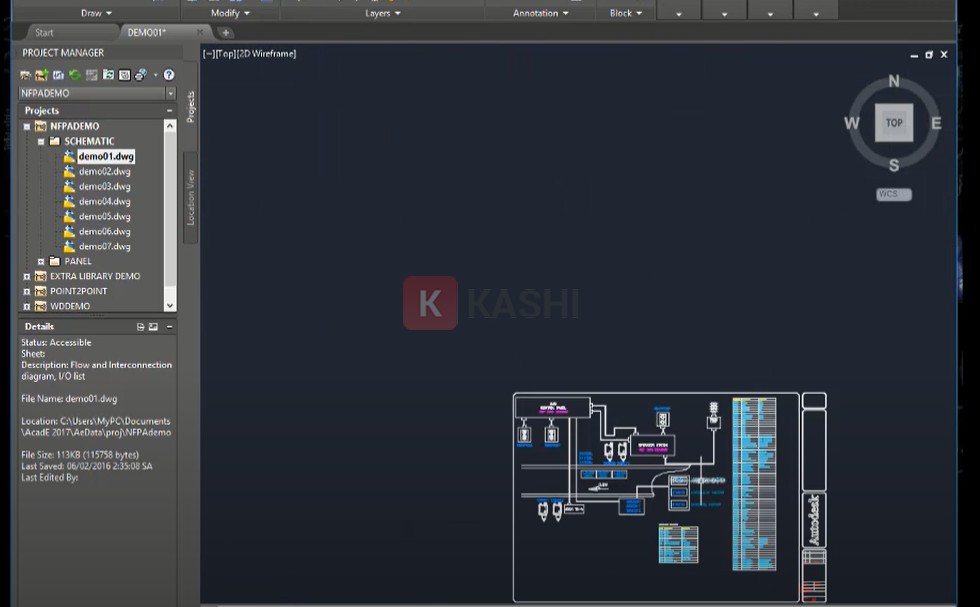Image resolution: width=980 pixels, height=607 pixels.
Task: Expand the WDDEMO project node
Action: coord(27,306)
